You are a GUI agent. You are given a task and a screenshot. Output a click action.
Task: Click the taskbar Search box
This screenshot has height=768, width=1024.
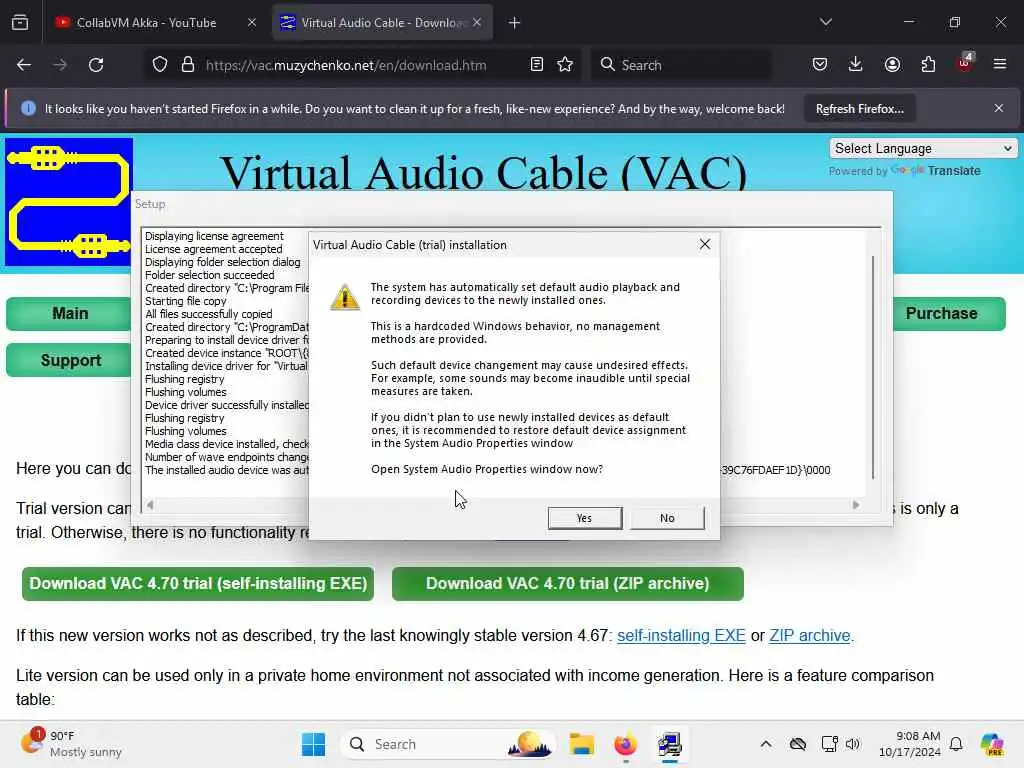448,744
